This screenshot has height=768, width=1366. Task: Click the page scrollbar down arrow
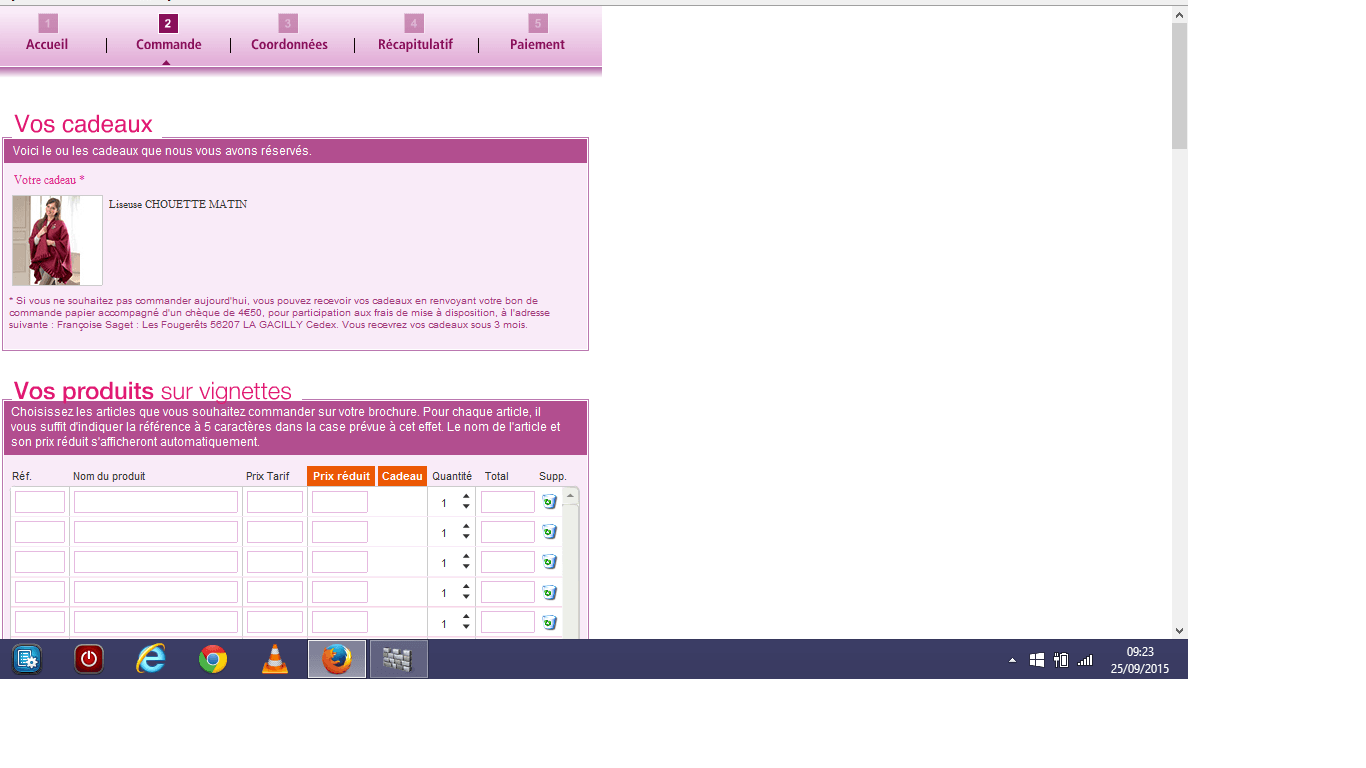[1180, 630]
